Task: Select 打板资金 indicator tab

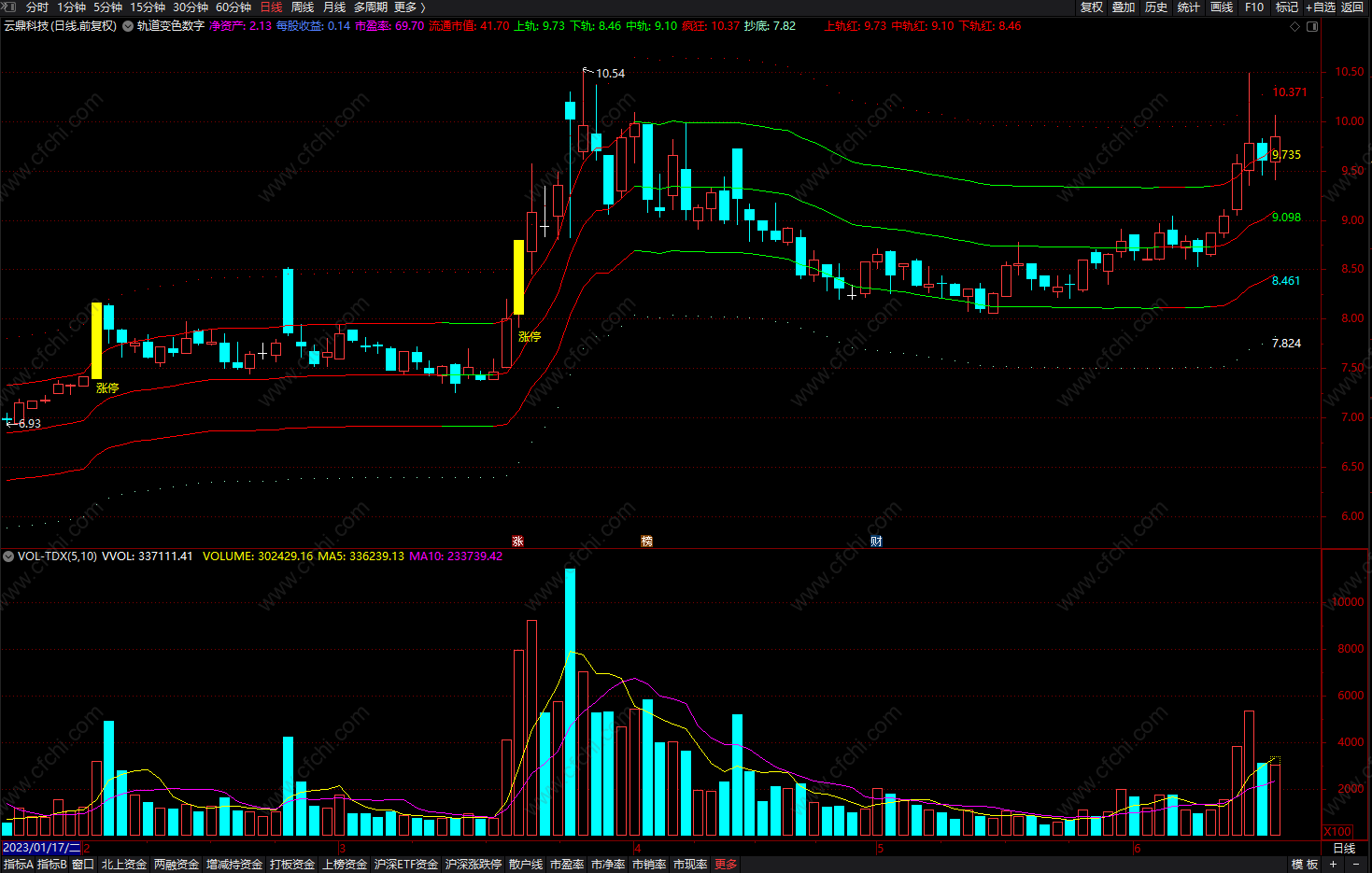Action: (x=292, y=865)
